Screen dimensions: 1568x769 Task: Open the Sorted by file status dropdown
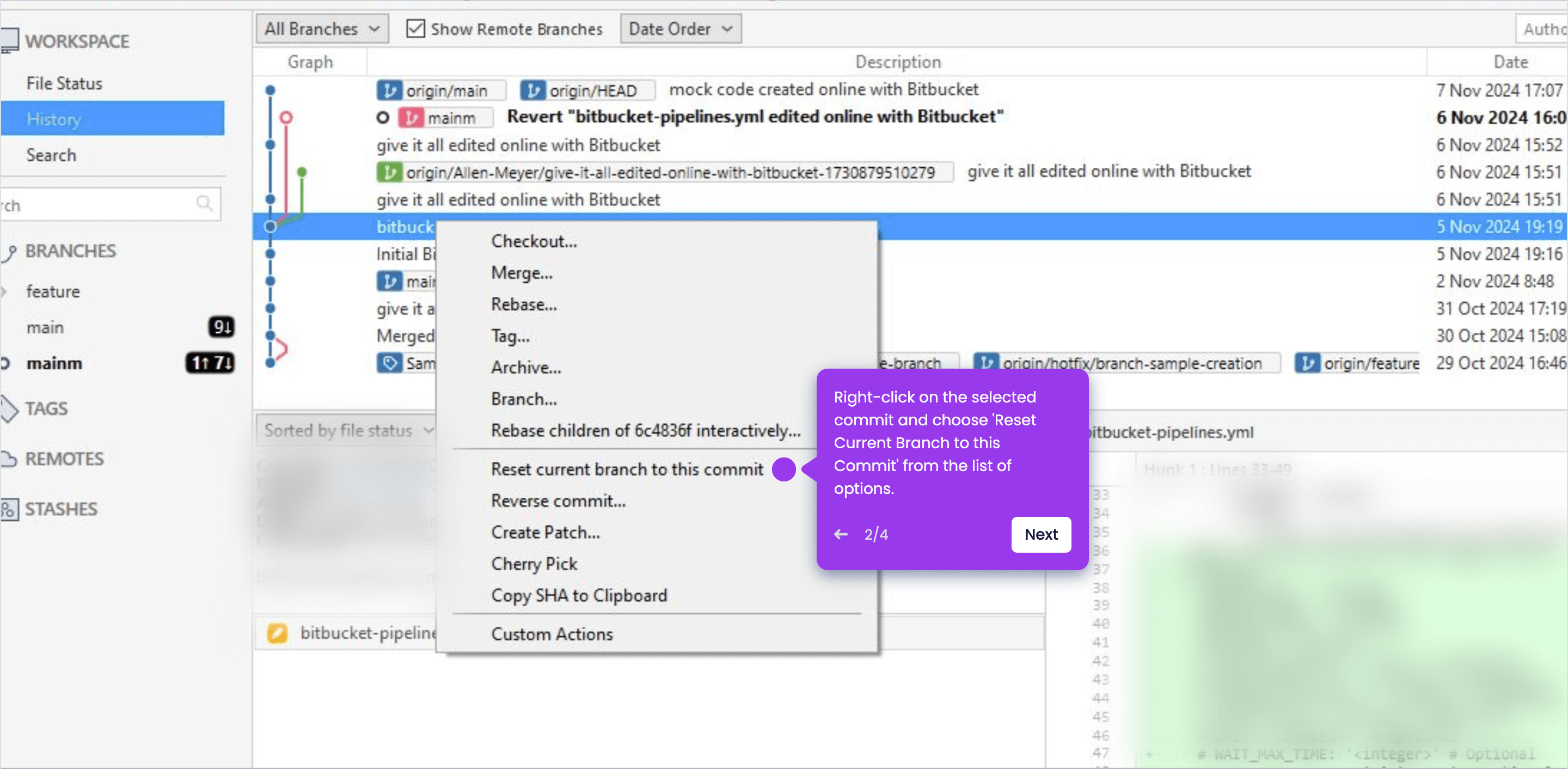(347, 430)
